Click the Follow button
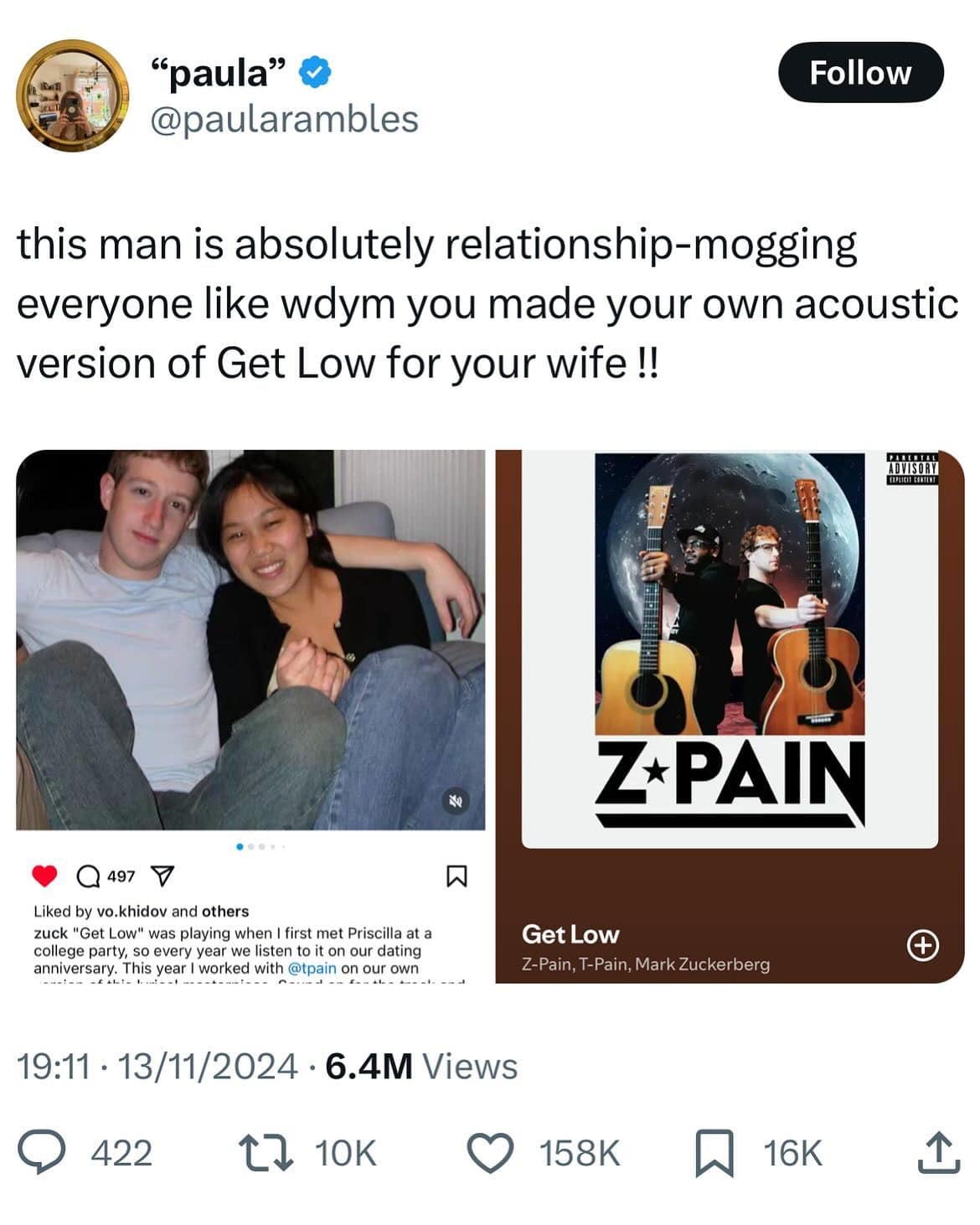The width and height of the screenshot is (980, 1225). click(860, 73)
